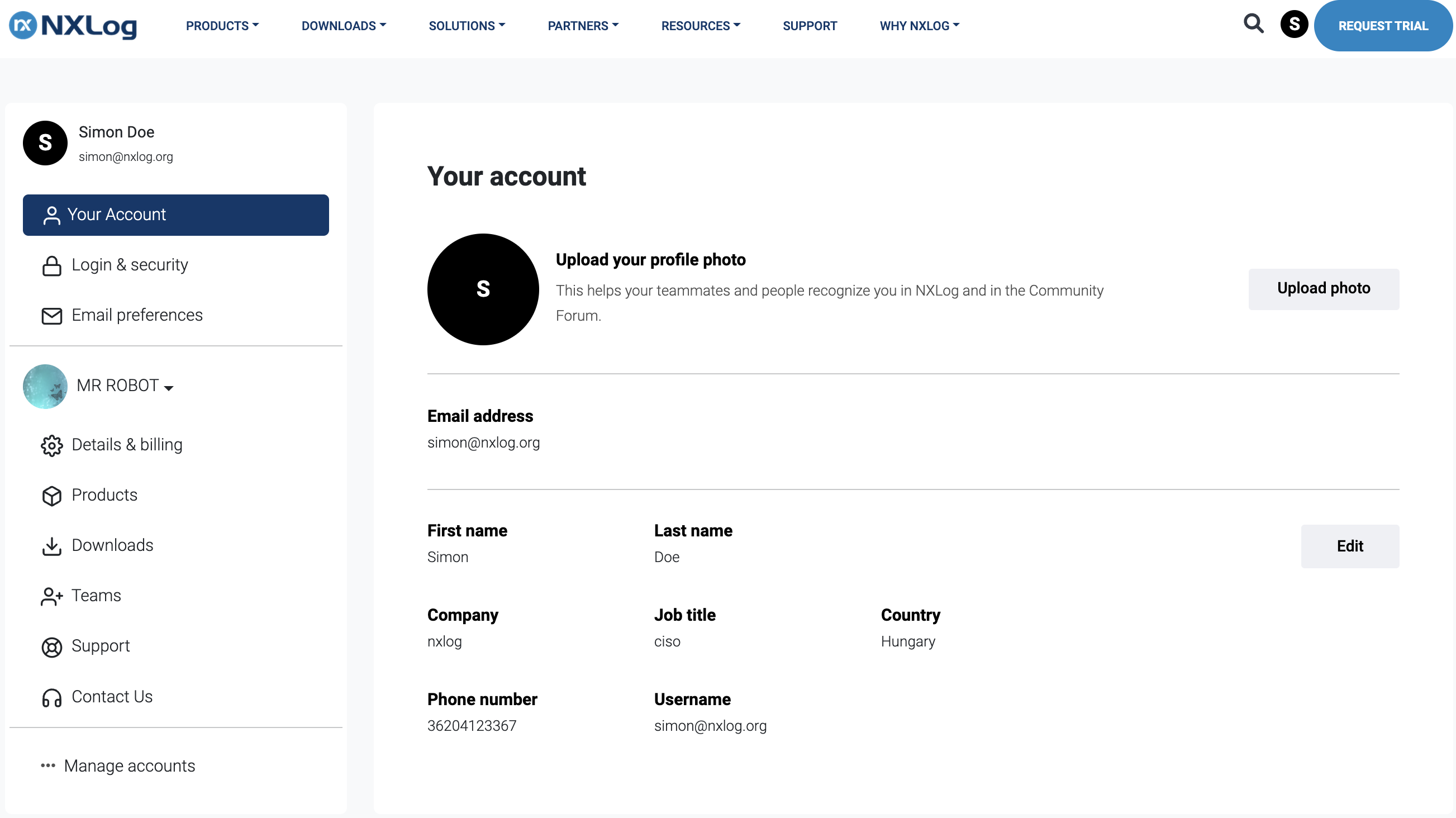Click the Upload photo button
Screen dimensions: 1456x818
pyautogui.click(x=1323, y=289)
